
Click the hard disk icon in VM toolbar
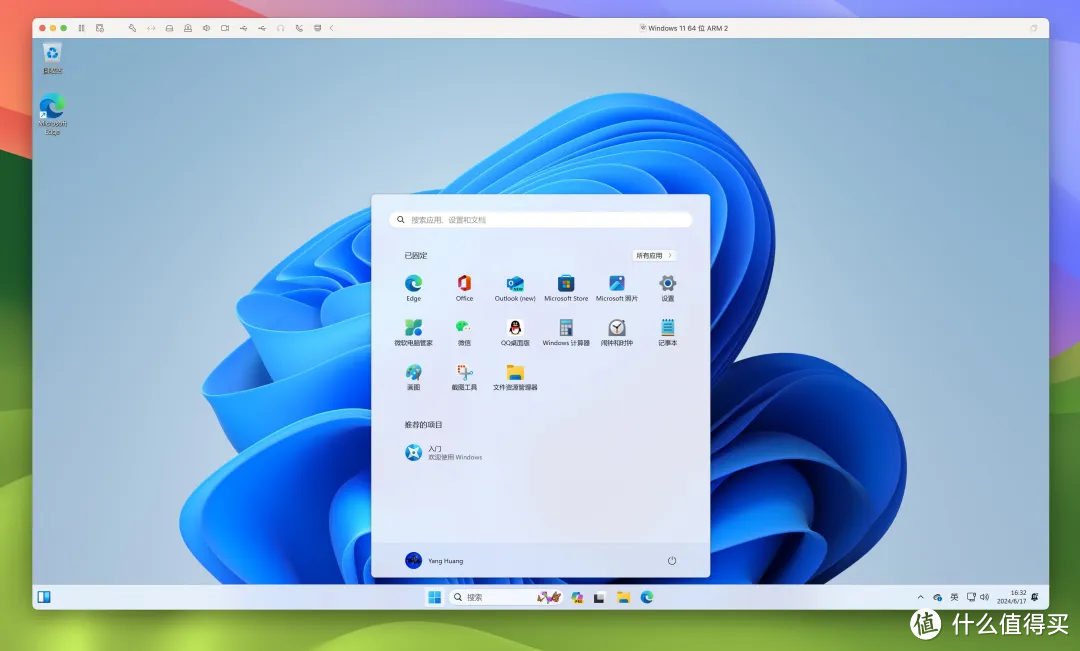pos(169,28)
